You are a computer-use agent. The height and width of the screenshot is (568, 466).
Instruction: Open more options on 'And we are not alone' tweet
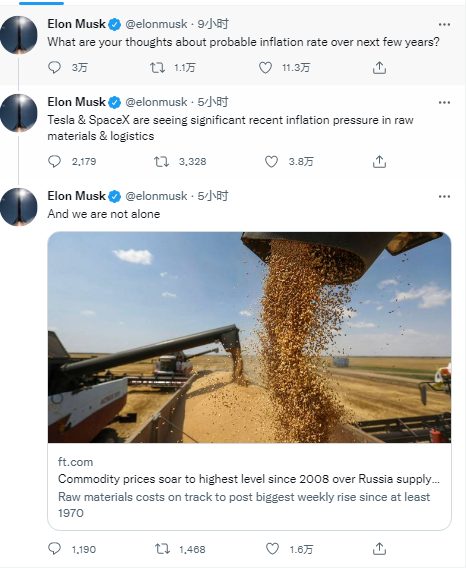444,196
